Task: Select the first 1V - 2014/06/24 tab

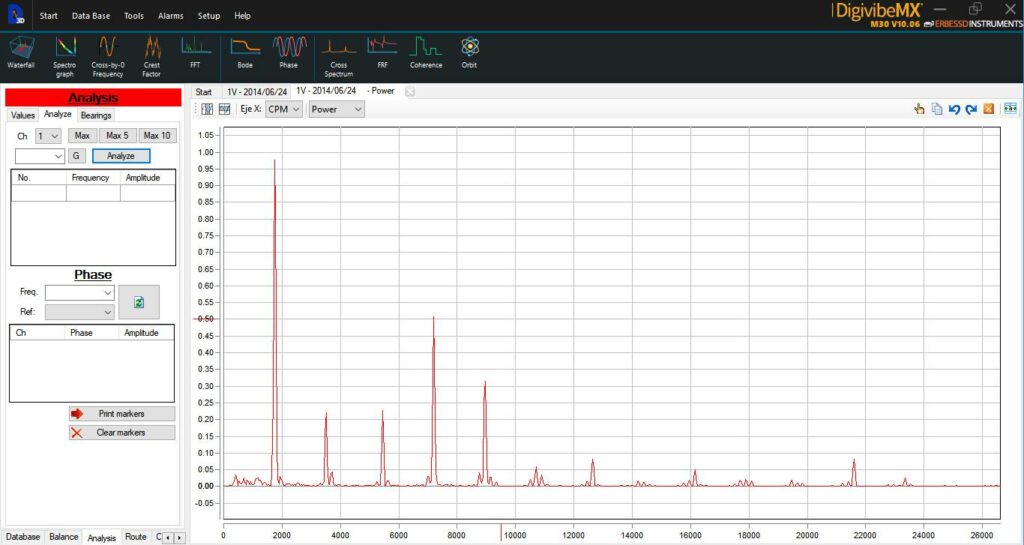Action: click(x=257, y=92)
